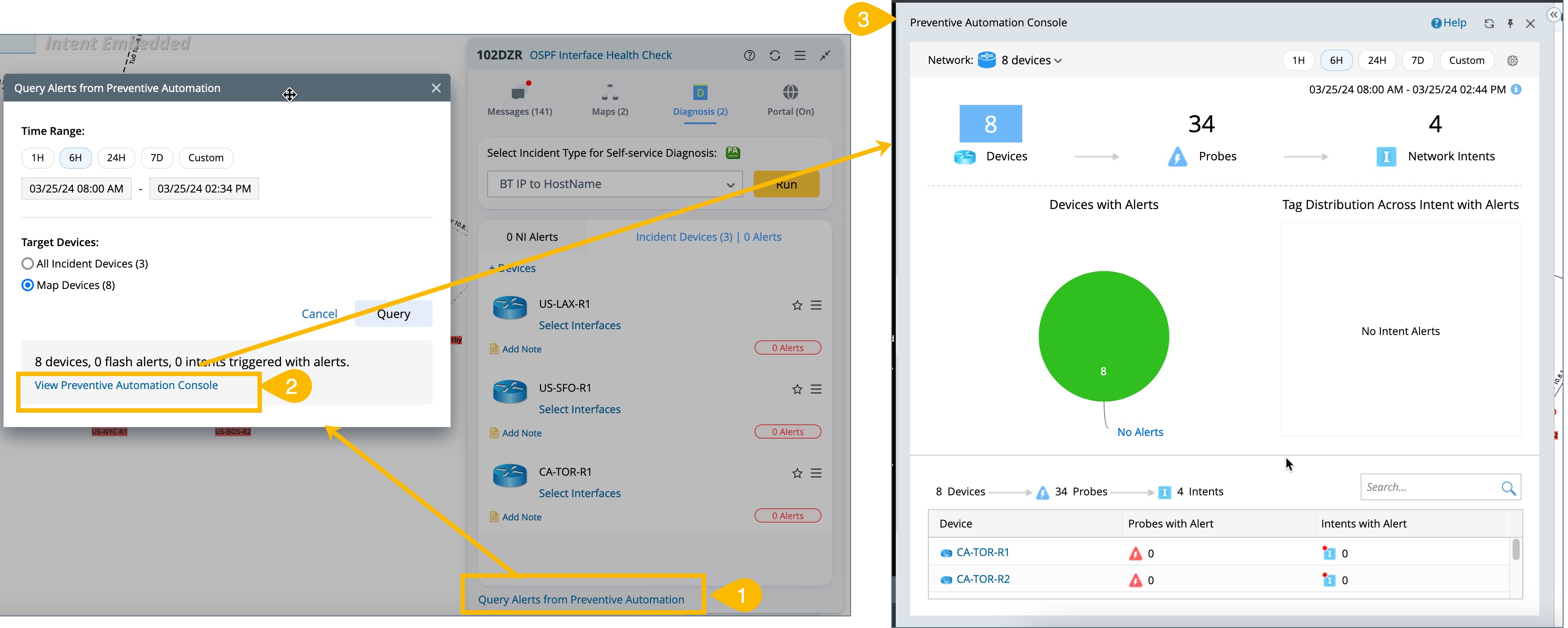Open the hamburger menu in incident header
This screenshot has height=628, width=1568.
[x=800, y=55]
